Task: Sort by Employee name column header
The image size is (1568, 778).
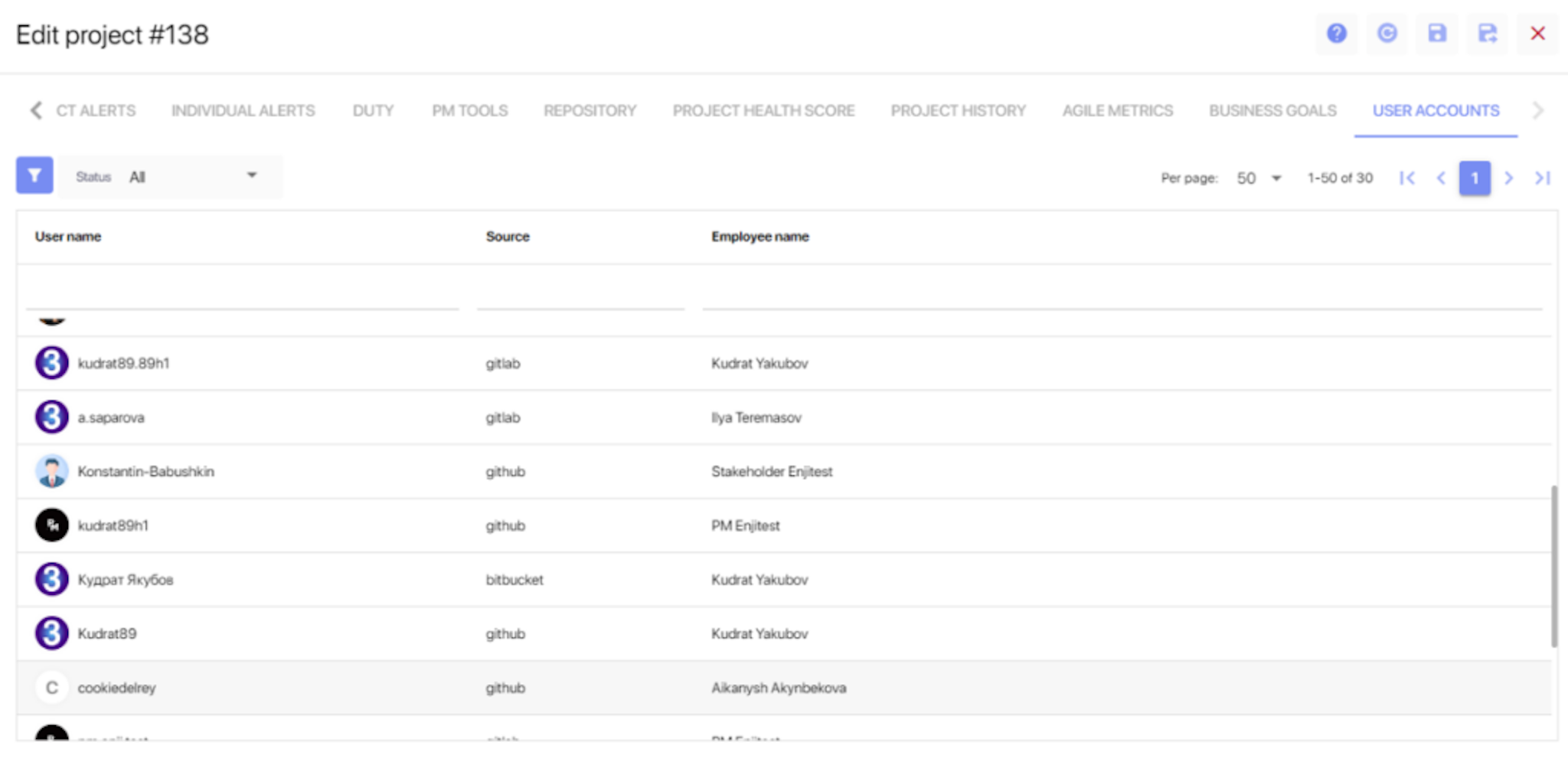Action: point(760,237)
